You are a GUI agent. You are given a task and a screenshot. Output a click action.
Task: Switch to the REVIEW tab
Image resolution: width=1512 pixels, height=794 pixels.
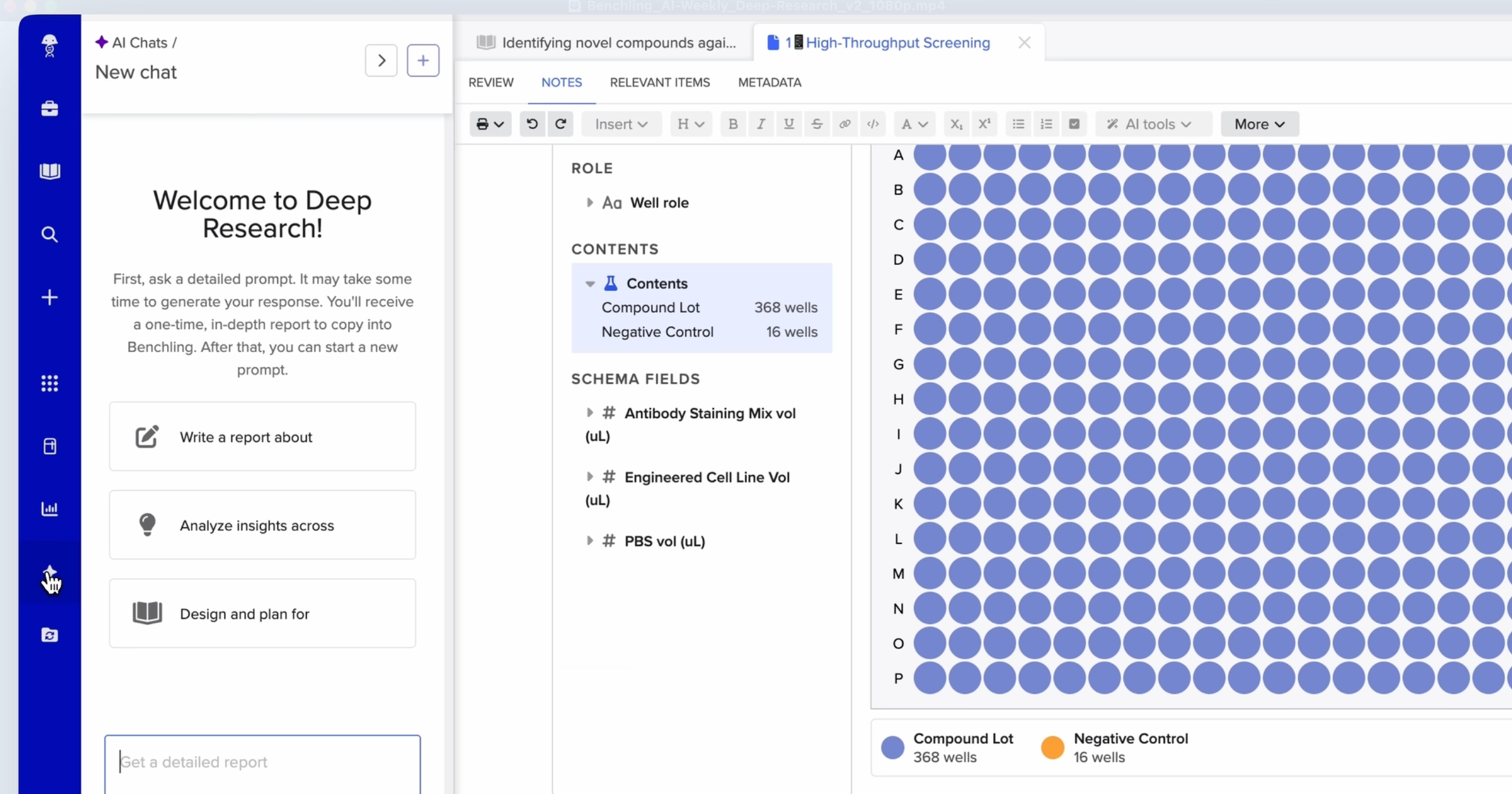point(491,83)
